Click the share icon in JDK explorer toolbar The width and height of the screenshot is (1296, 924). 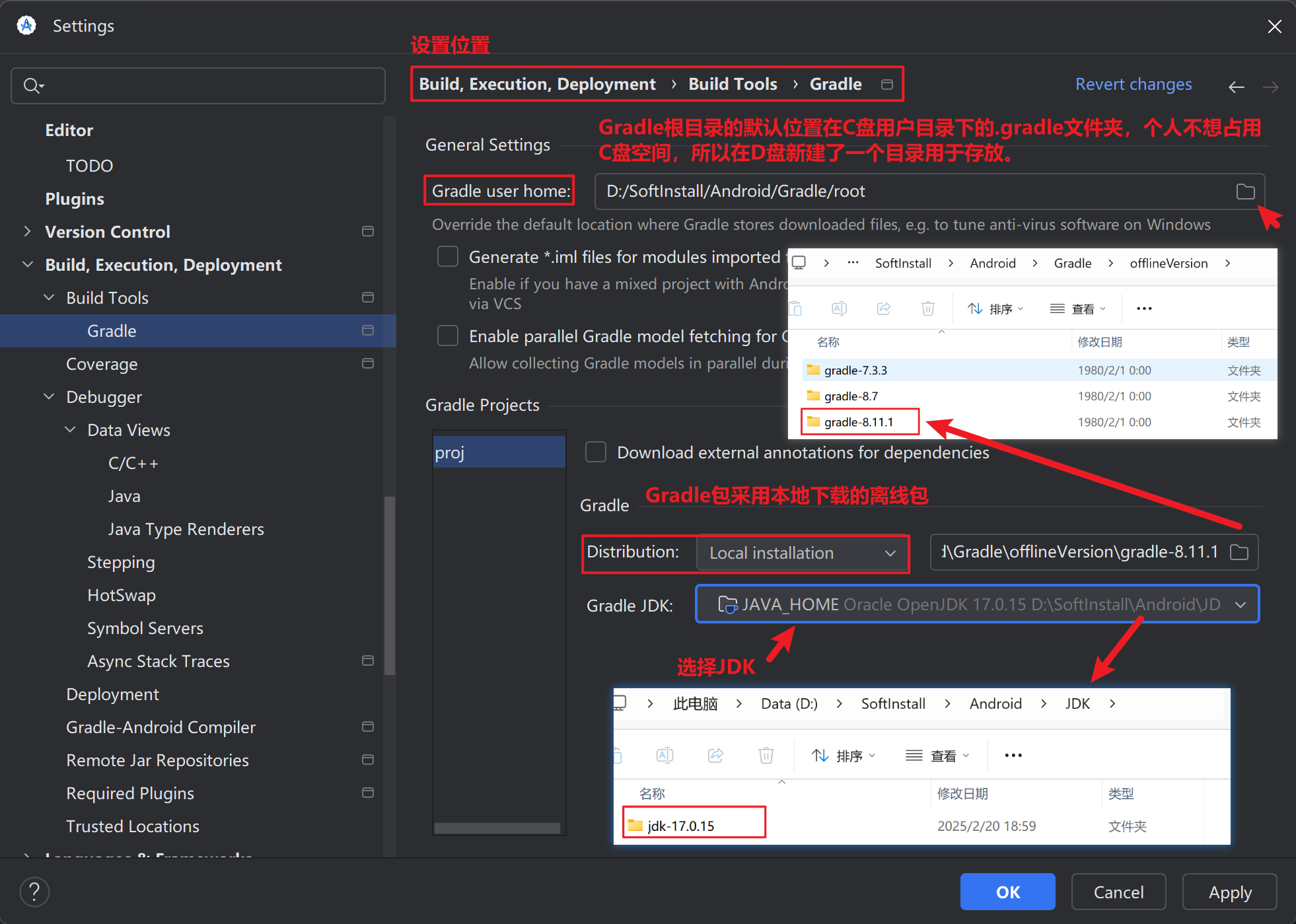click(716, 756)
